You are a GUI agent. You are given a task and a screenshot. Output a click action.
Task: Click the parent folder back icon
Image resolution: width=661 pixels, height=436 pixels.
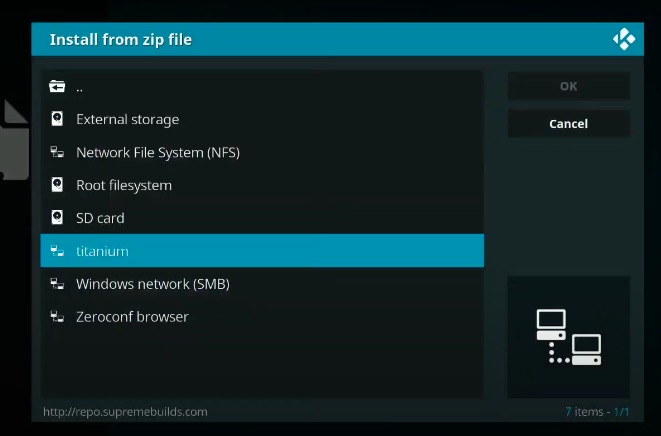click(57, 87)
